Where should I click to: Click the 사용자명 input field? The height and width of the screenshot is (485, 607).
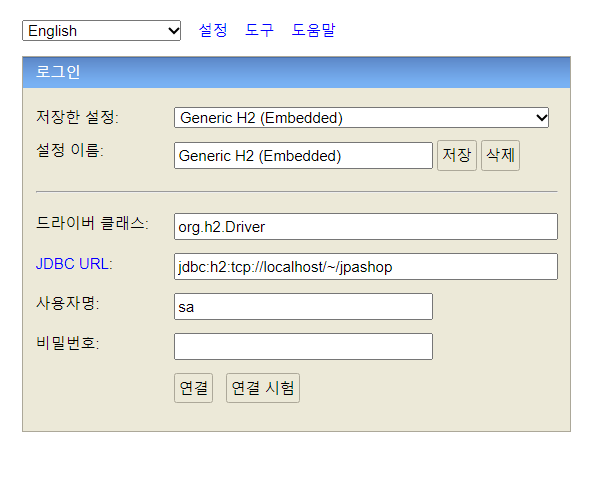pyautogui.click(x=304, y=307)
